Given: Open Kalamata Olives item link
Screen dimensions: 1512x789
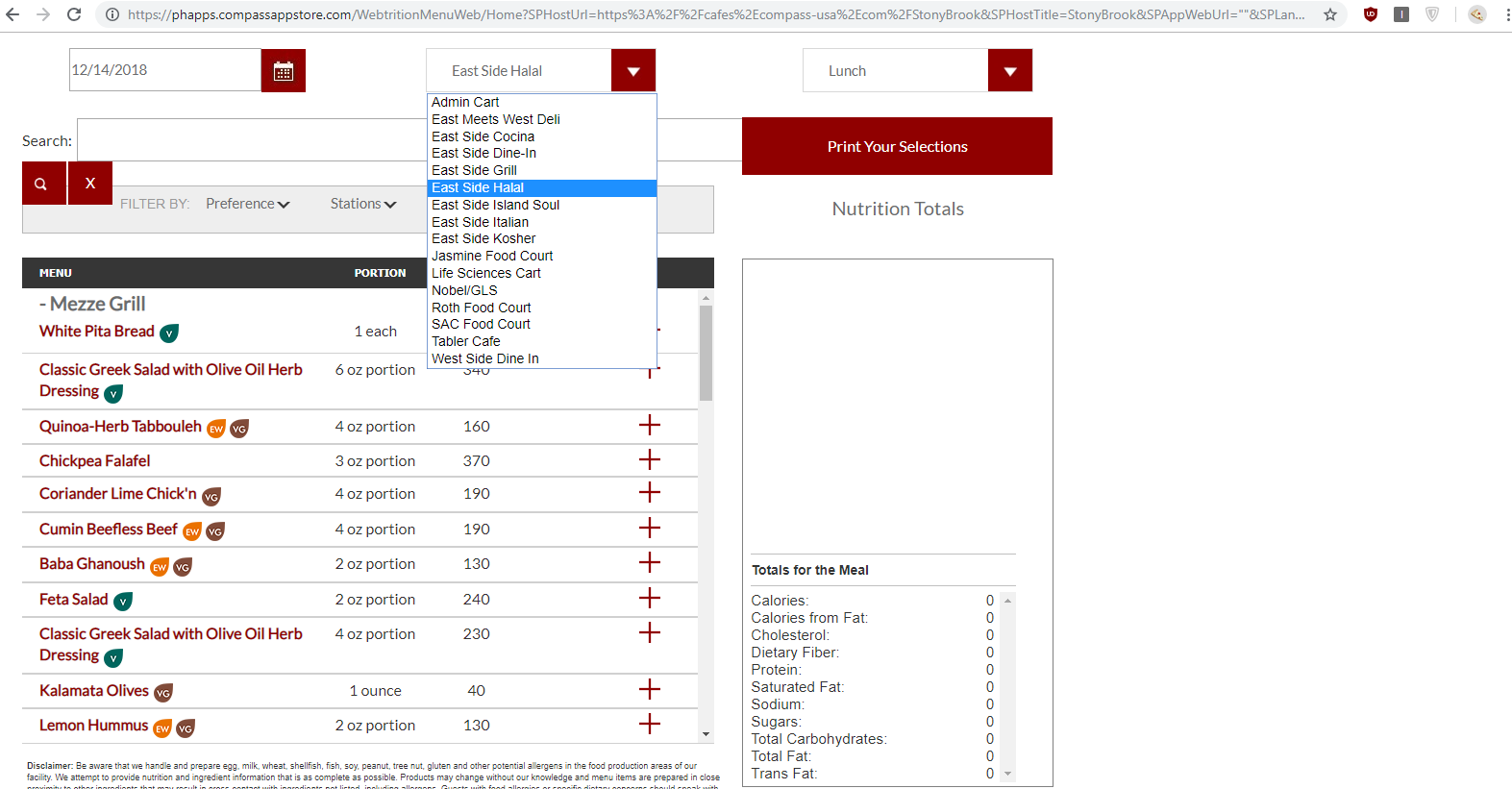Looking at the screenshot, I should pos(93,690).
